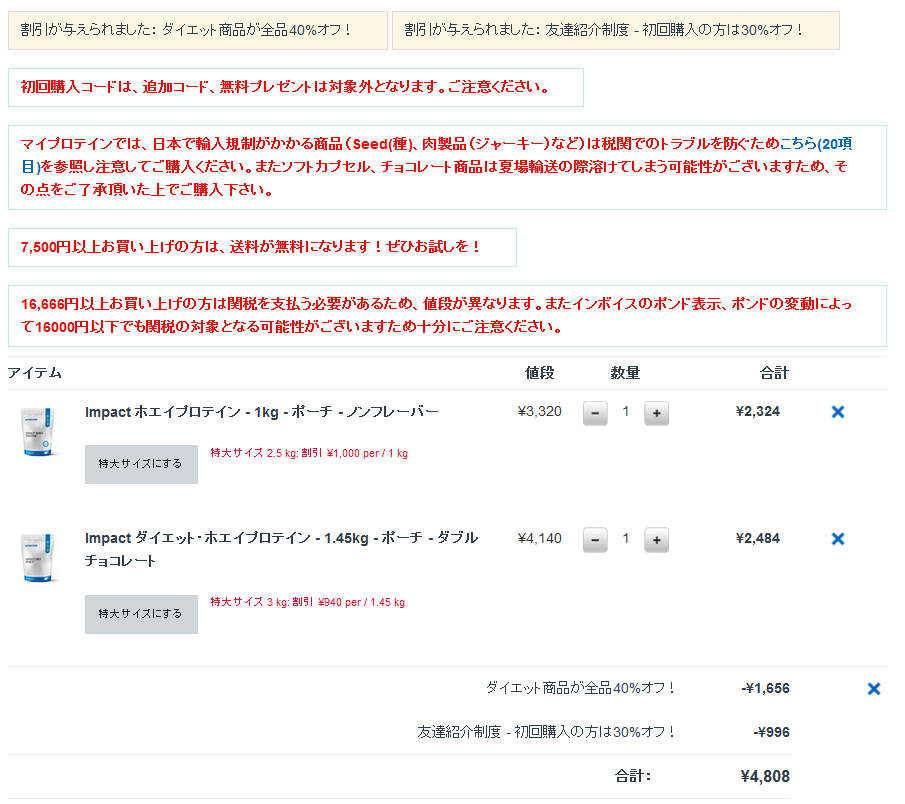Click the アイテム column header
The width and height of the screenshot is (905, 804).
pos(35,373)
